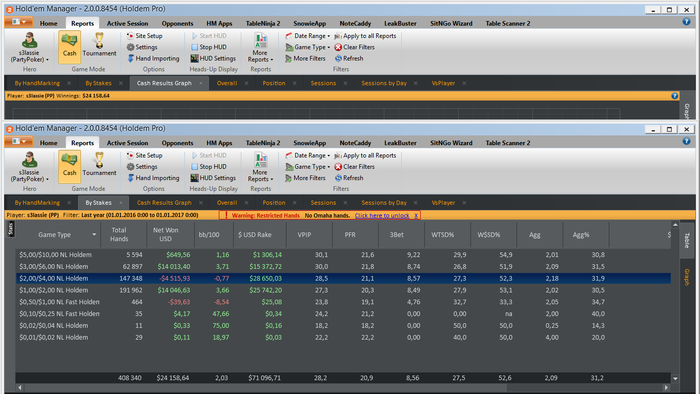Open TableNinja 2 tab in lower window
This screenshot has height=394, width=700.
pyautogui.click(x=263, y=143)
